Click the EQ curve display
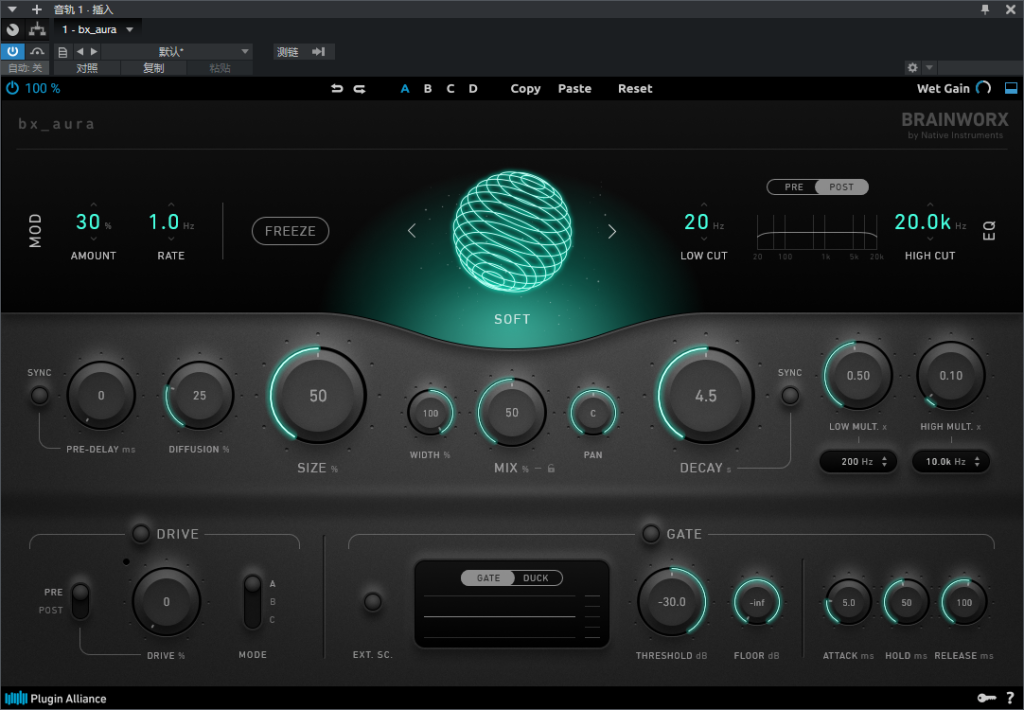This screenshot has height=710, width=1024. pyautogui.click(x=817, y=232)
